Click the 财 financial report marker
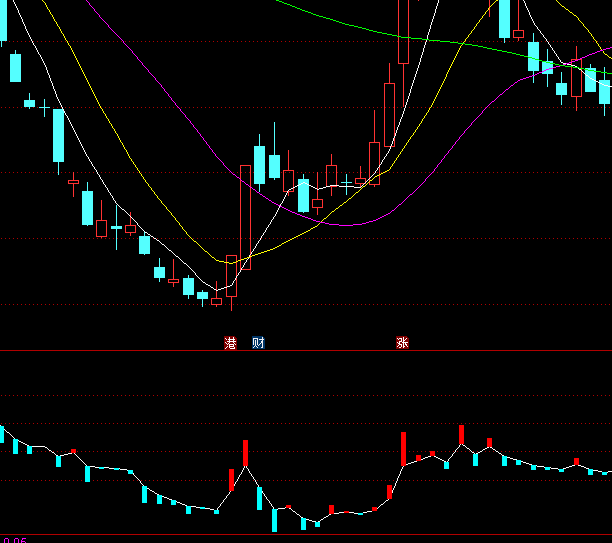Viewport: 612px width, 543px height. [258, 343]
